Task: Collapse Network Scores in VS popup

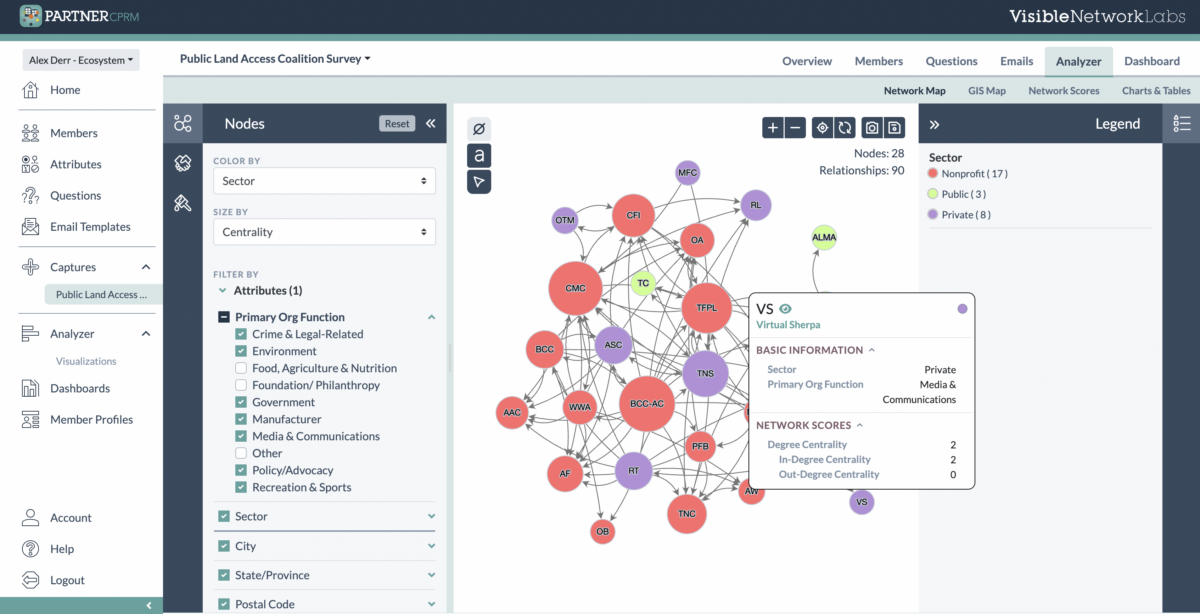Action: tap(860, 425)
